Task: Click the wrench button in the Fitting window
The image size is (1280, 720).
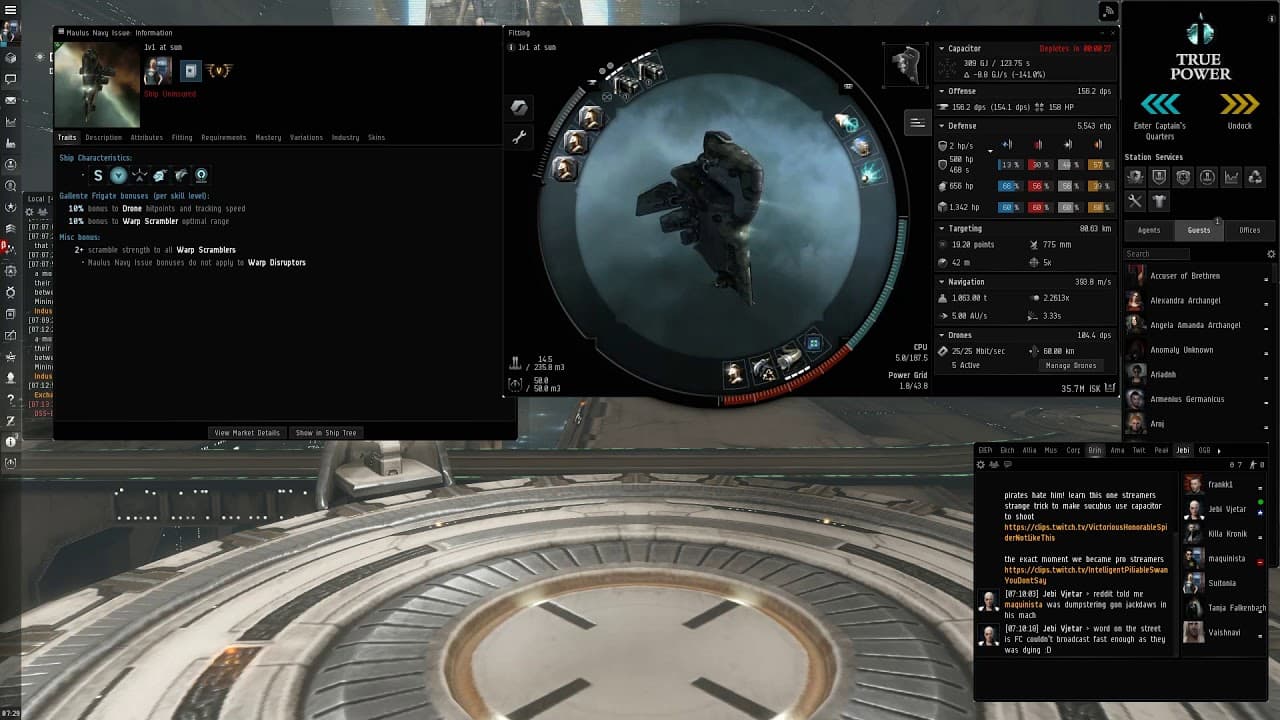Action: tap(519, 138)
